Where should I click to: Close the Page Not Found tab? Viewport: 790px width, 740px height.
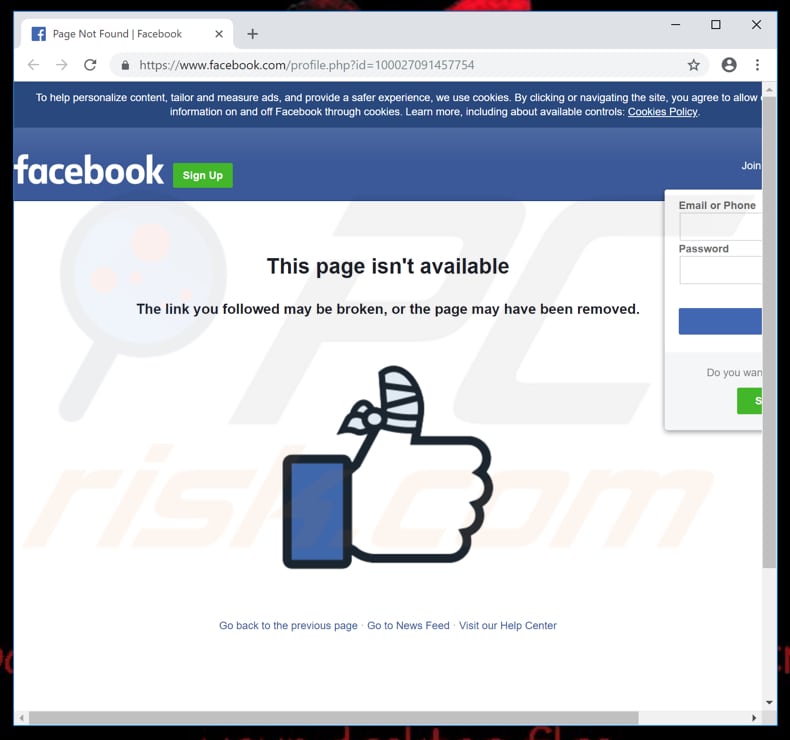(x=219, y=34)
